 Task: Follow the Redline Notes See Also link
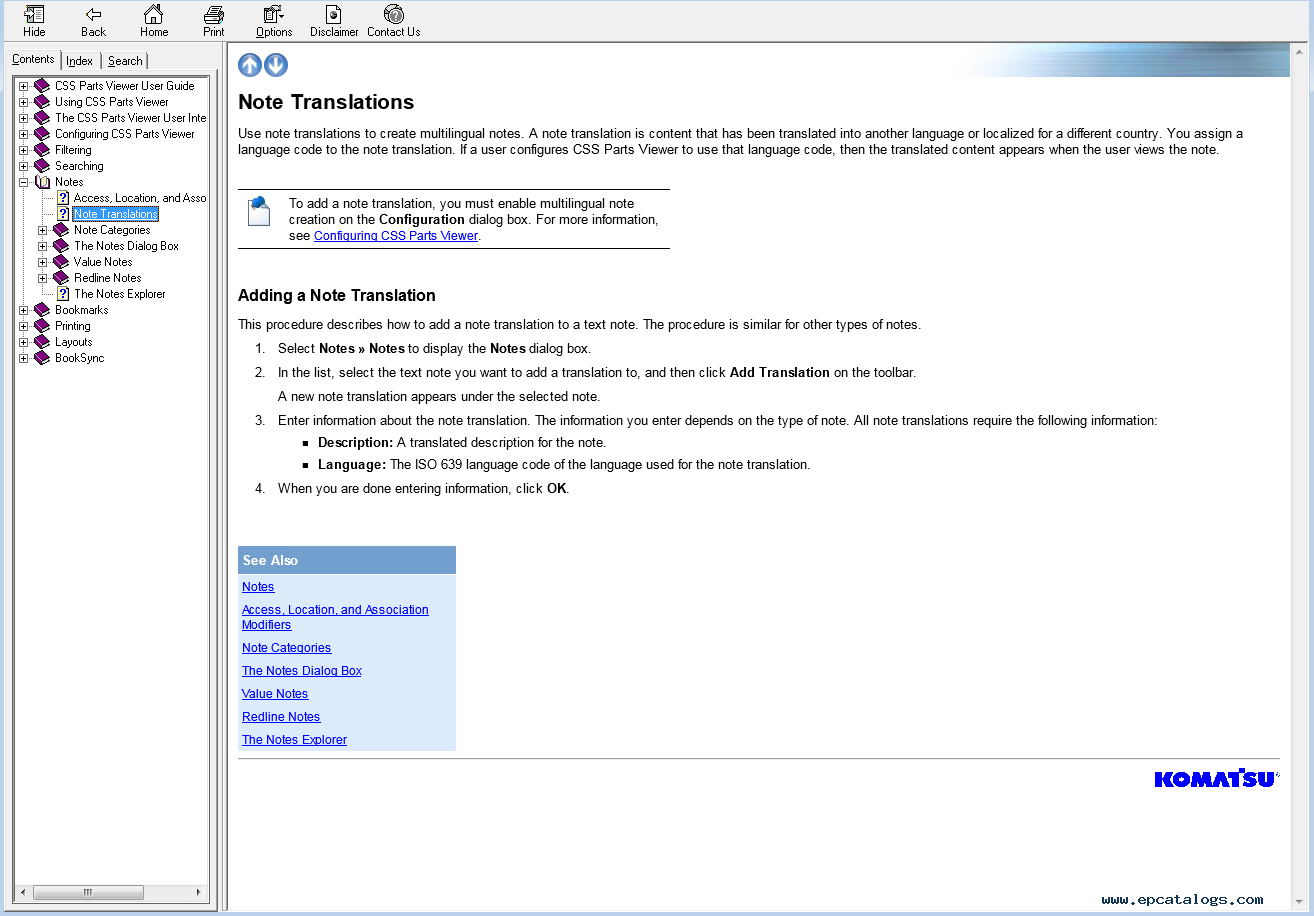click(x=281, y=717)
